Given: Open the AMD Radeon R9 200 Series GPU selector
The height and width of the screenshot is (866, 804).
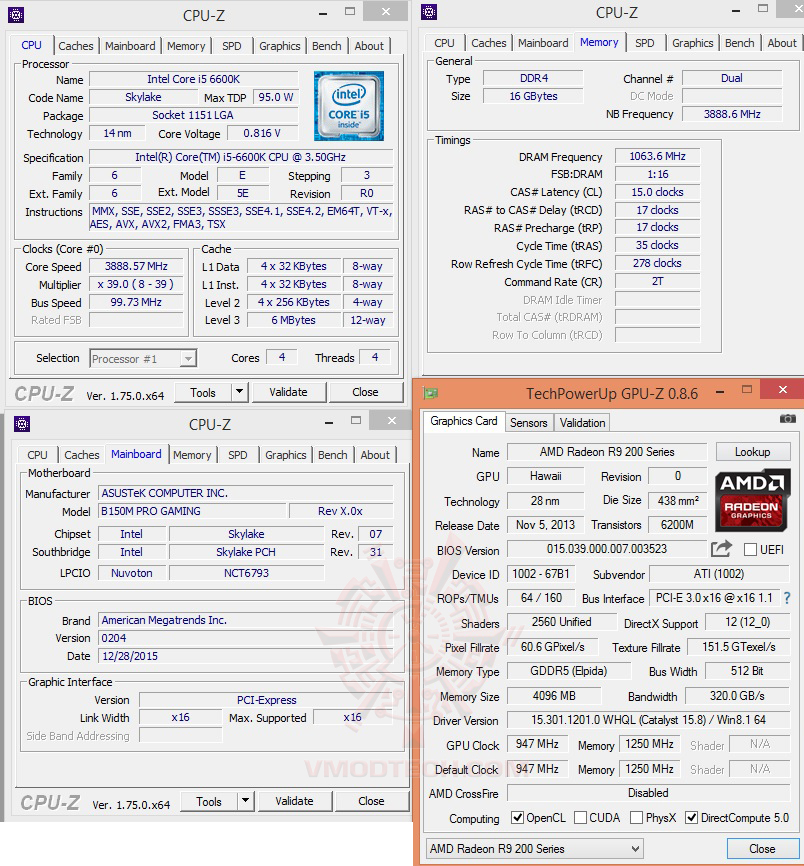Looking at the screenshot, I should click(535, 849).
